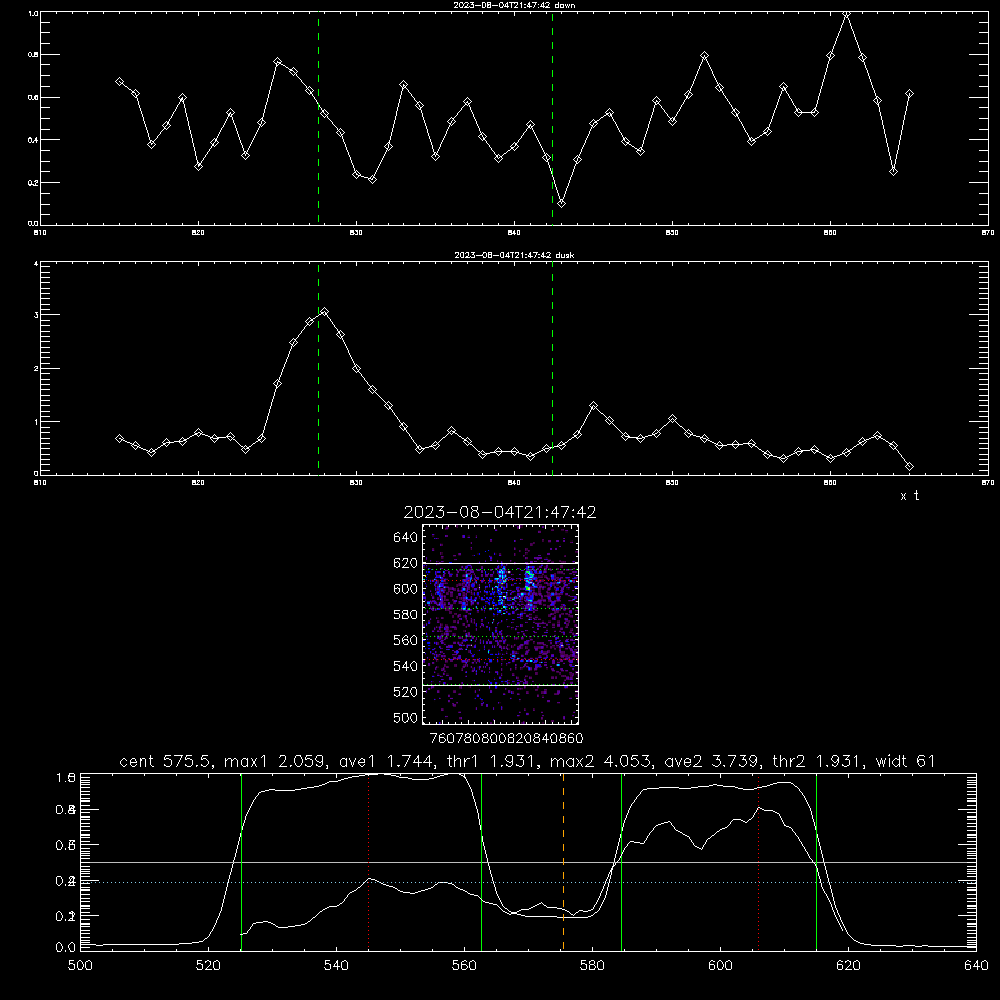
Task: Click the first diamond point of the dawn curve
Action: [x=119, y=82]
